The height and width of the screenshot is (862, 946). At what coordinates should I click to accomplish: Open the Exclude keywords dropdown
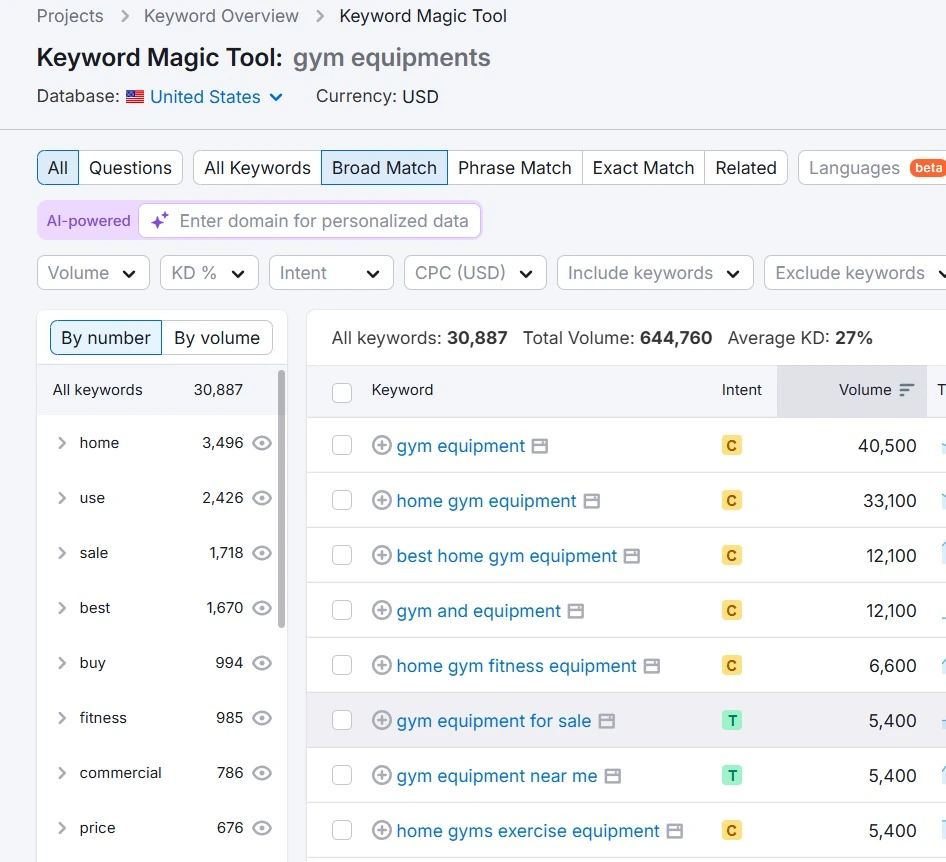click(x=855, y=273)
